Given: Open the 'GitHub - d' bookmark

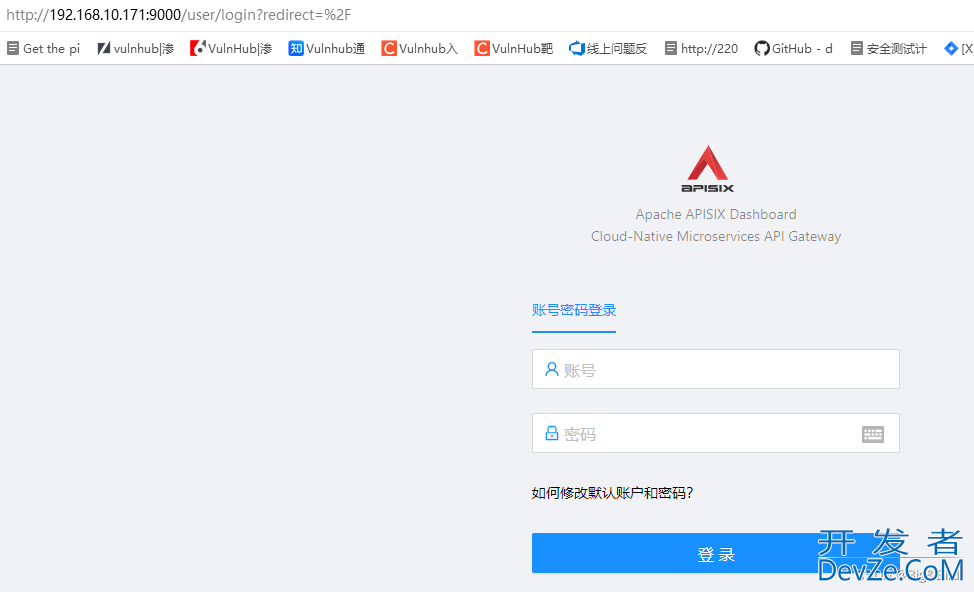Looking at the screenshot, I should 793,48.
